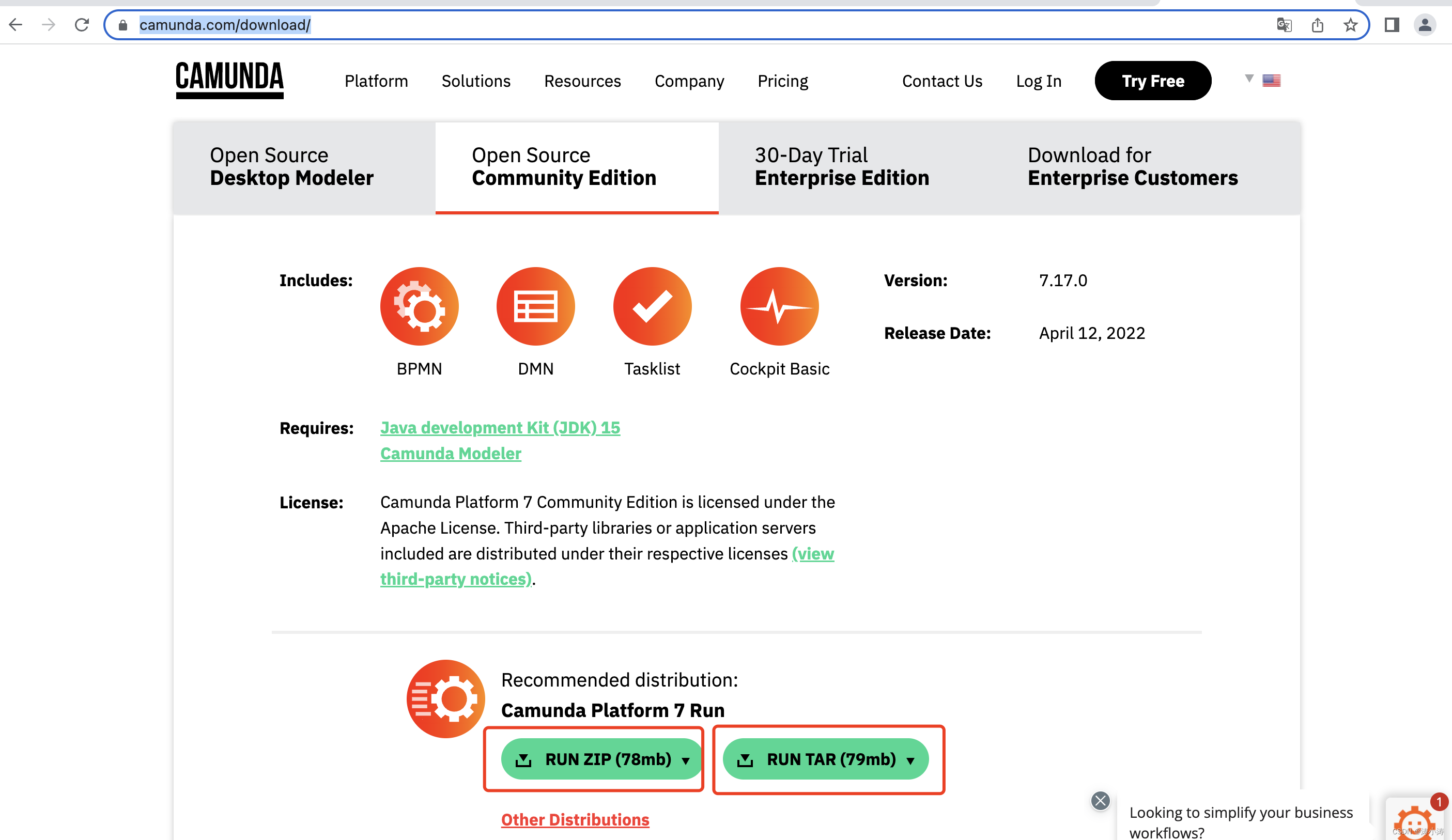Open the Company menu
Viewport: 1452px width, 840px height.
(x=689, y=81)
